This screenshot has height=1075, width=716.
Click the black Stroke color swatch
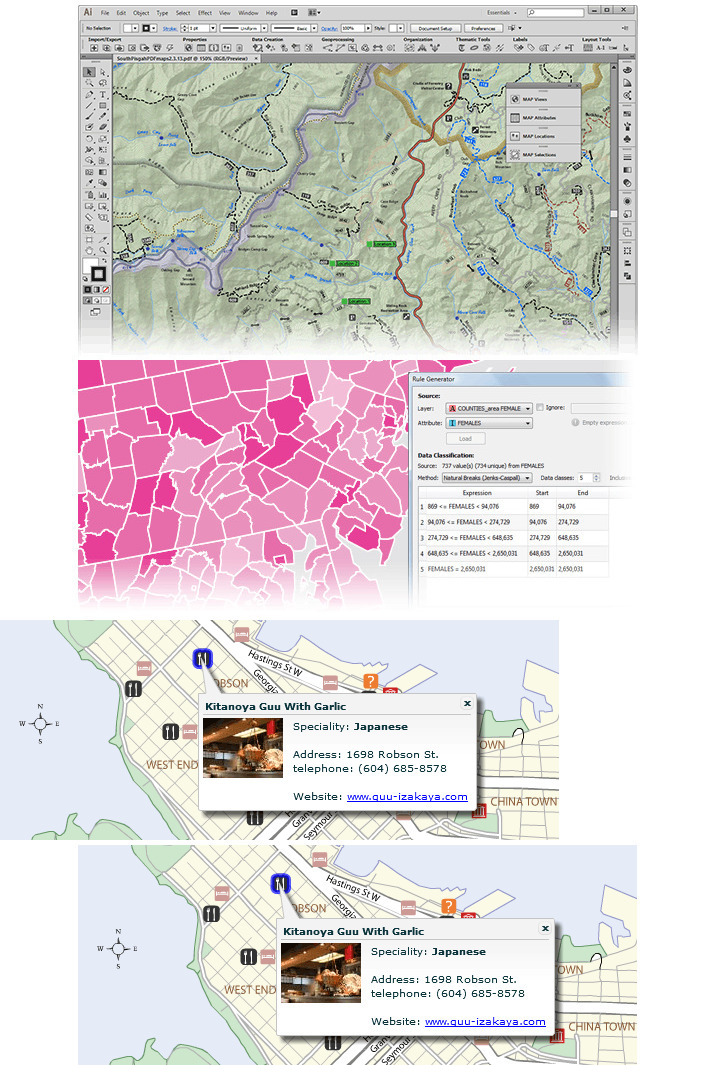pos(98,274)
